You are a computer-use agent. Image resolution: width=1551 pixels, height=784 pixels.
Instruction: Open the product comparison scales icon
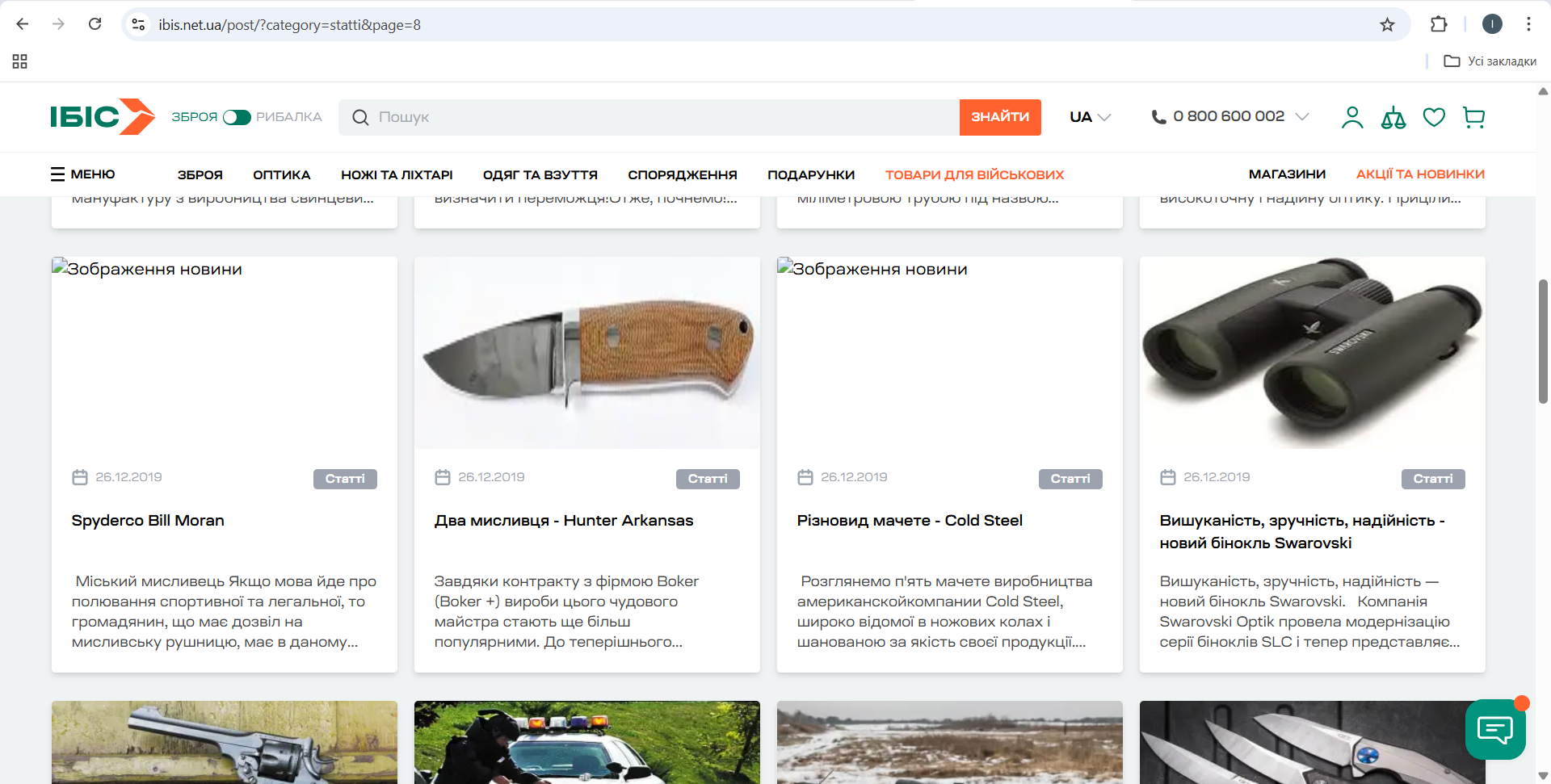click(x=1393, y=118)
